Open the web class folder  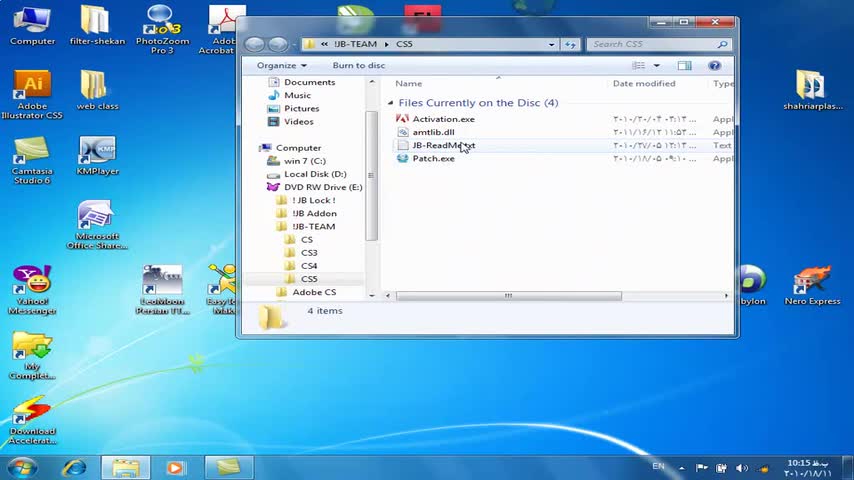97,90
